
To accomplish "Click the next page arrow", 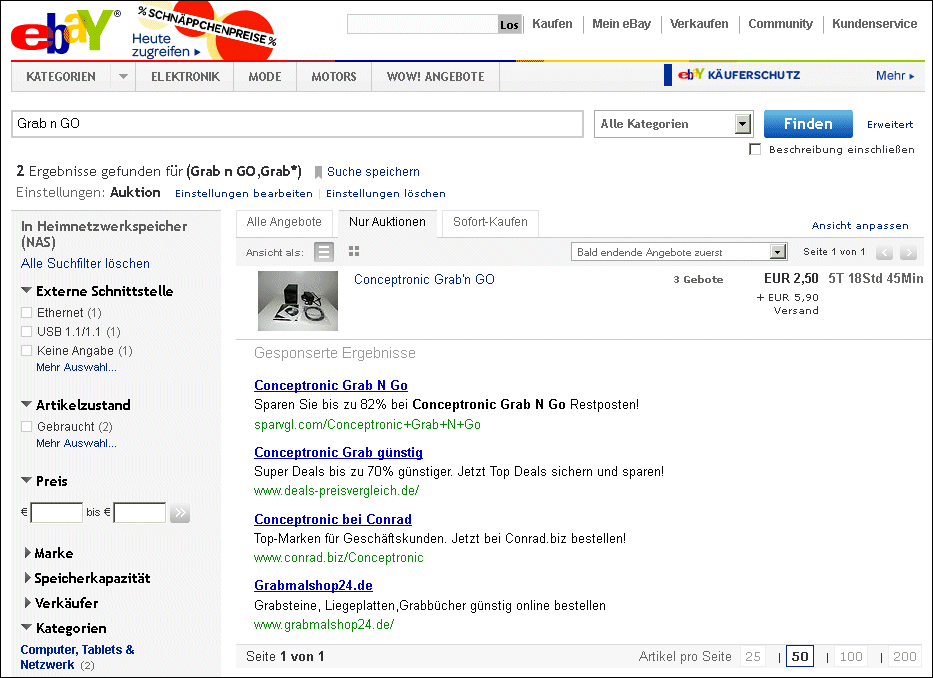I will point(908,252).
